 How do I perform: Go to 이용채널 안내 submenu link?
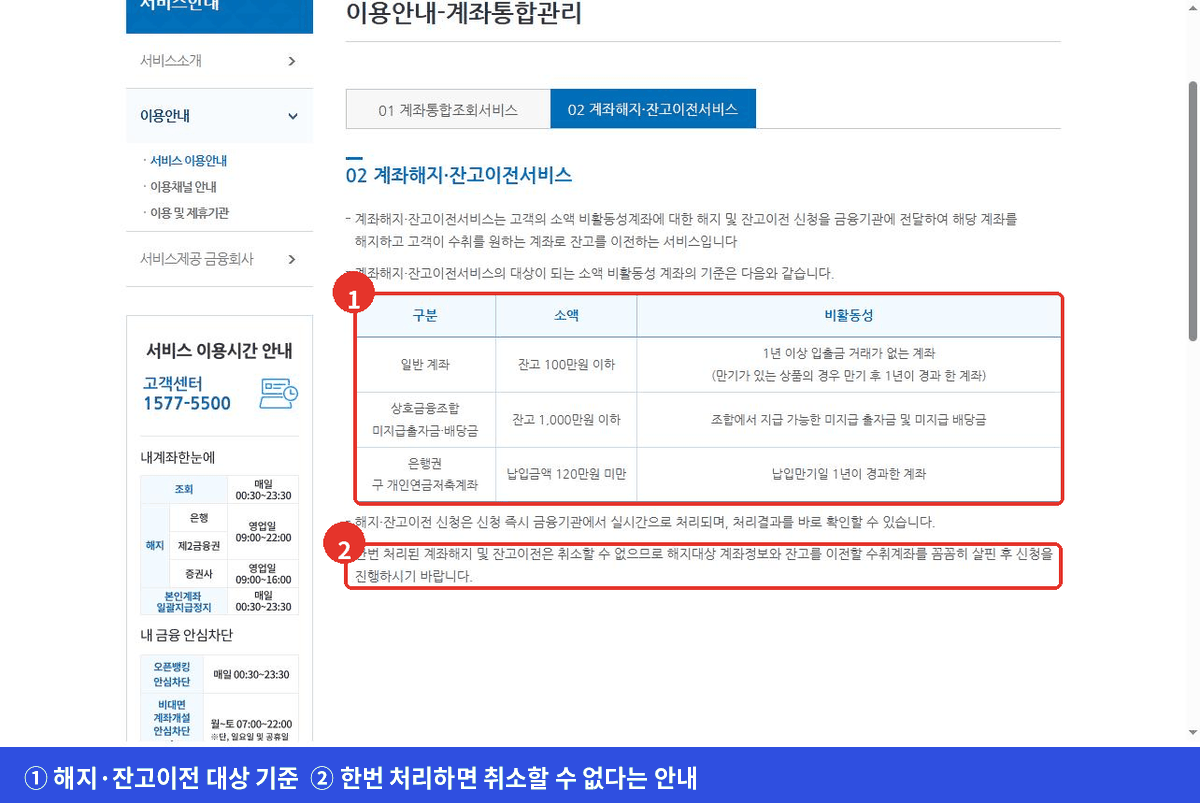tap(183, 186)
